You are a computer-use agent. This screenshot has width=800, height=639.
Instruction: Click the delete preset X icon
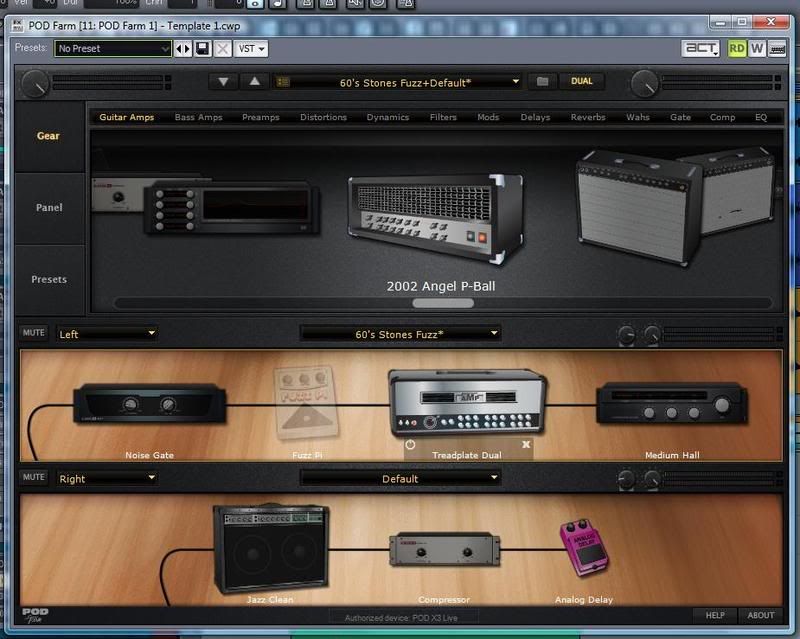click(223, 49)
